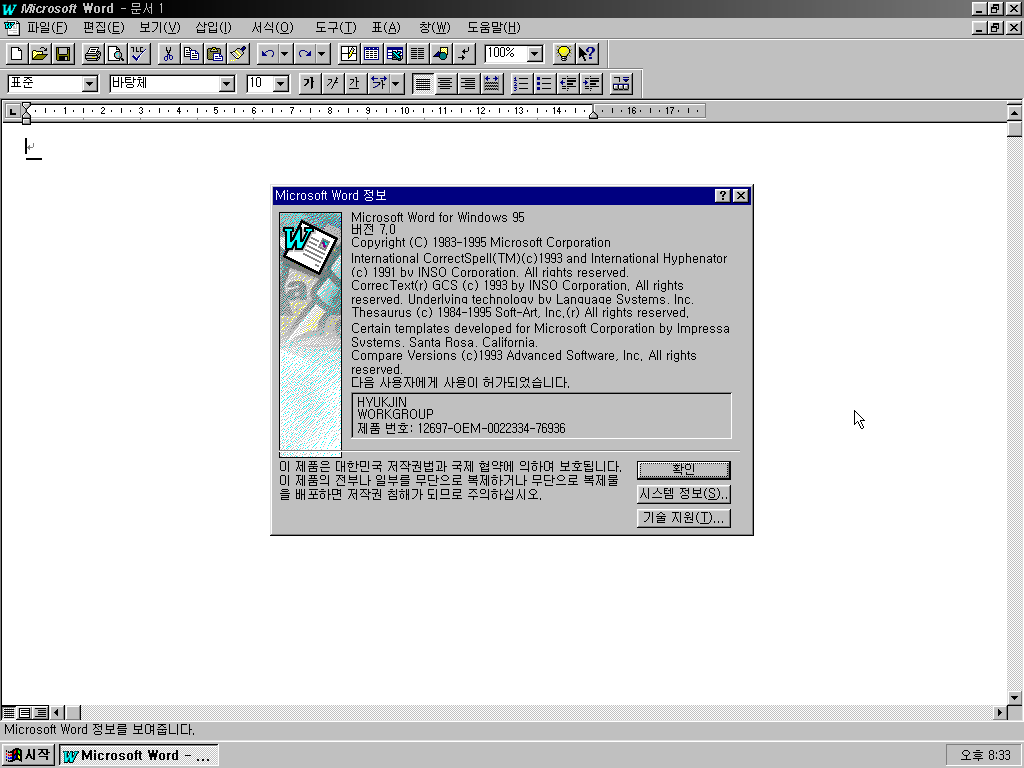The width and height of the screenshot is (1024, 768).
Task: Click Microsoft Word taskbar button
Action: (138, 756)
